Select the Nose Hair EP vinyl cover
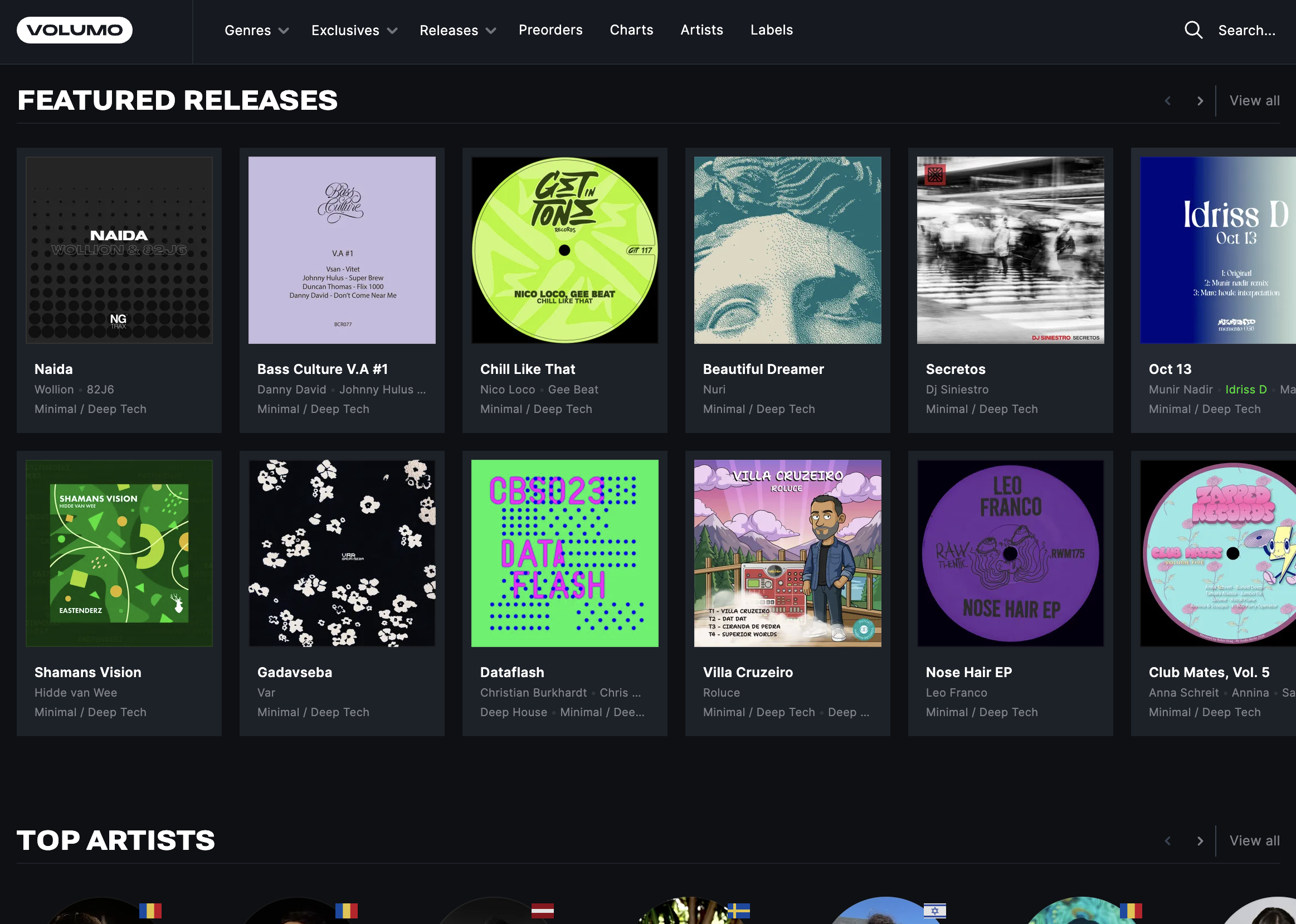Viewport: 1296px width, 924px height. coord(1010,553)
